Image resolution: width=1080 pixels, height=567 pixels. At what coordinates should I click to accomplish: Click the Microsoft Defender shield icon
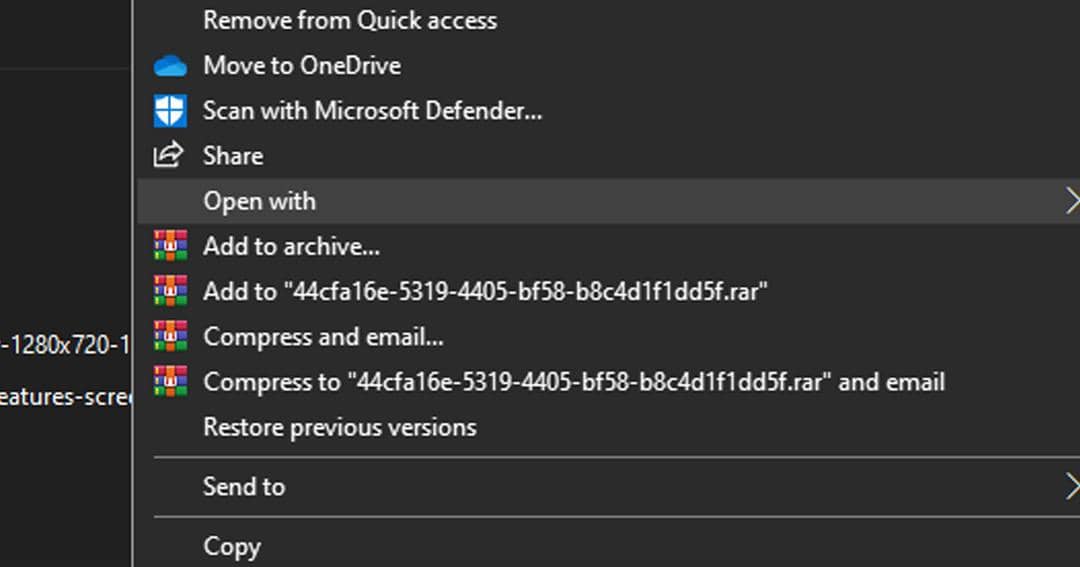coord(170,111)
